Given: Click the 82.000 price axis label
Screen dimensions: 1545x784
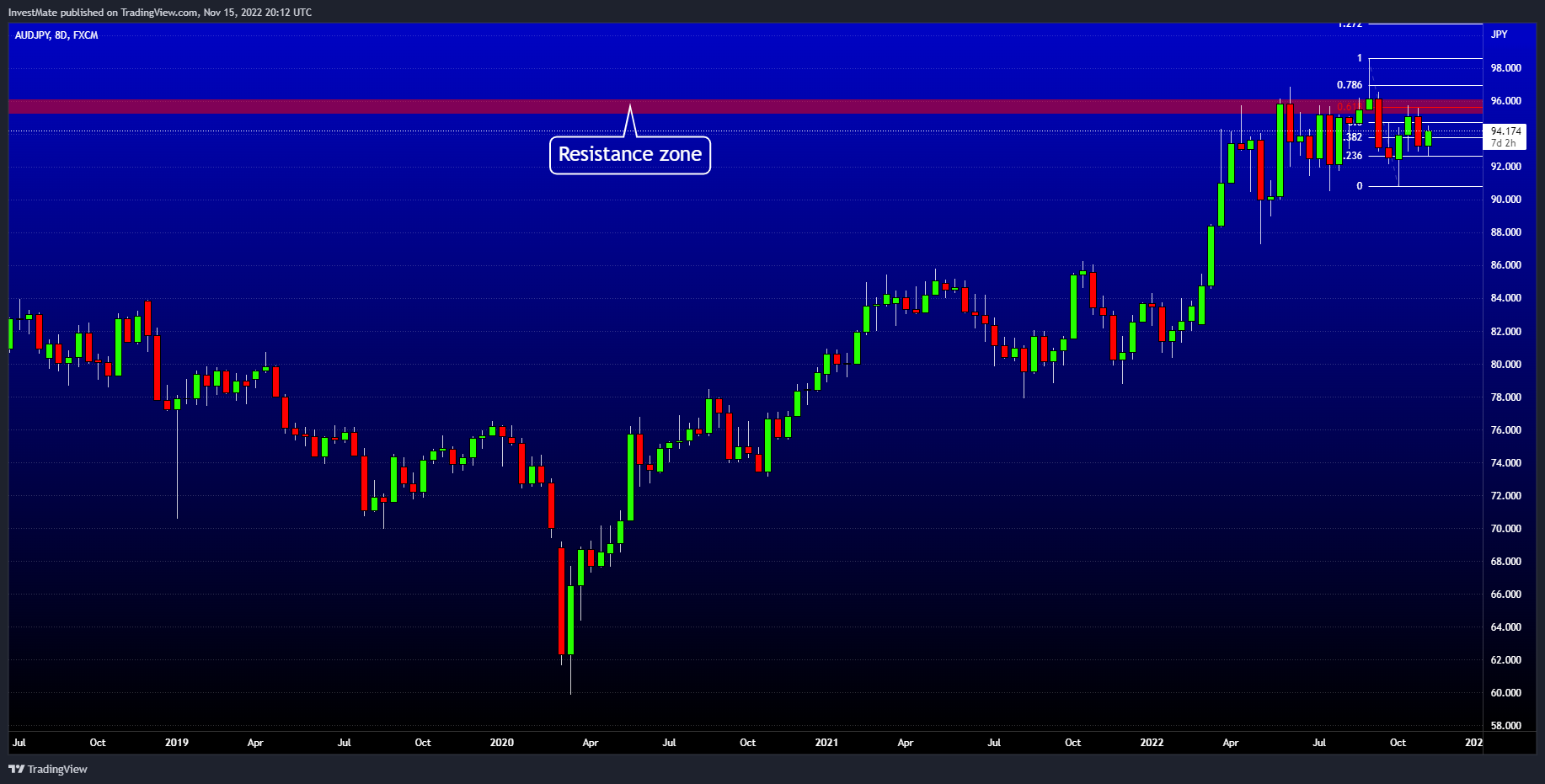Looking at the screenshot, I should click(1506, 332).
